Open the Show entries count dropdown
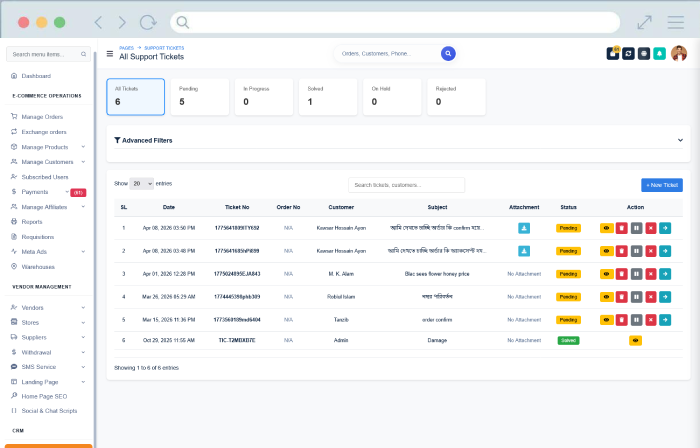Image resolution: width=700 pixels, height=448 pixels. click(141, 184)
